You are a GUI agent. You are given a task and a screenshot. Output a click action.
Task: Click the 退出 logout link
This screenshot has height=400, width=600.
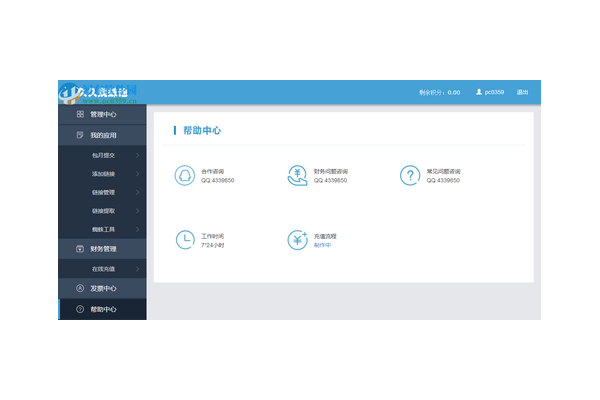[x=522, y=92]
